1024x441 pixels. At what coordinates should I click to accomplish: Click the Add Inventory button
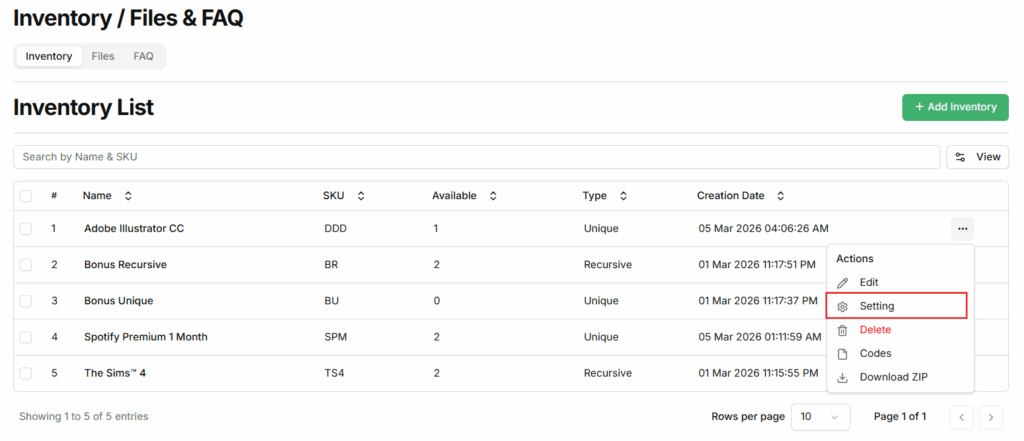pyautogui.click(x=955, y=107)
